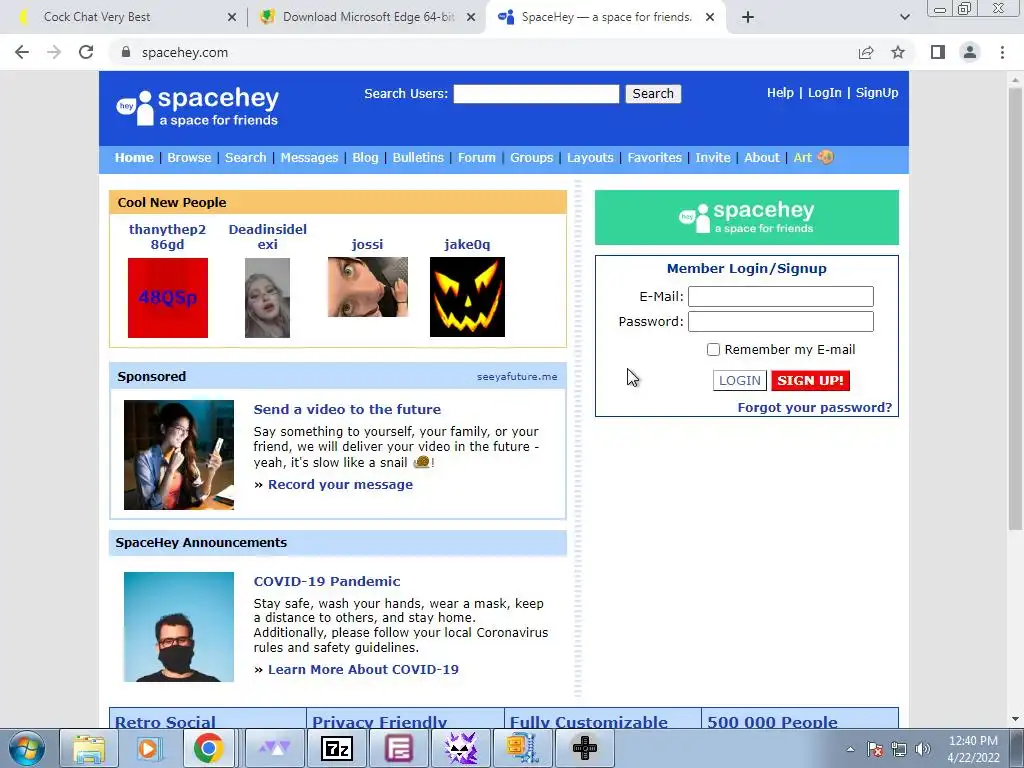Click the SignUp link in the header

(876, 93)
